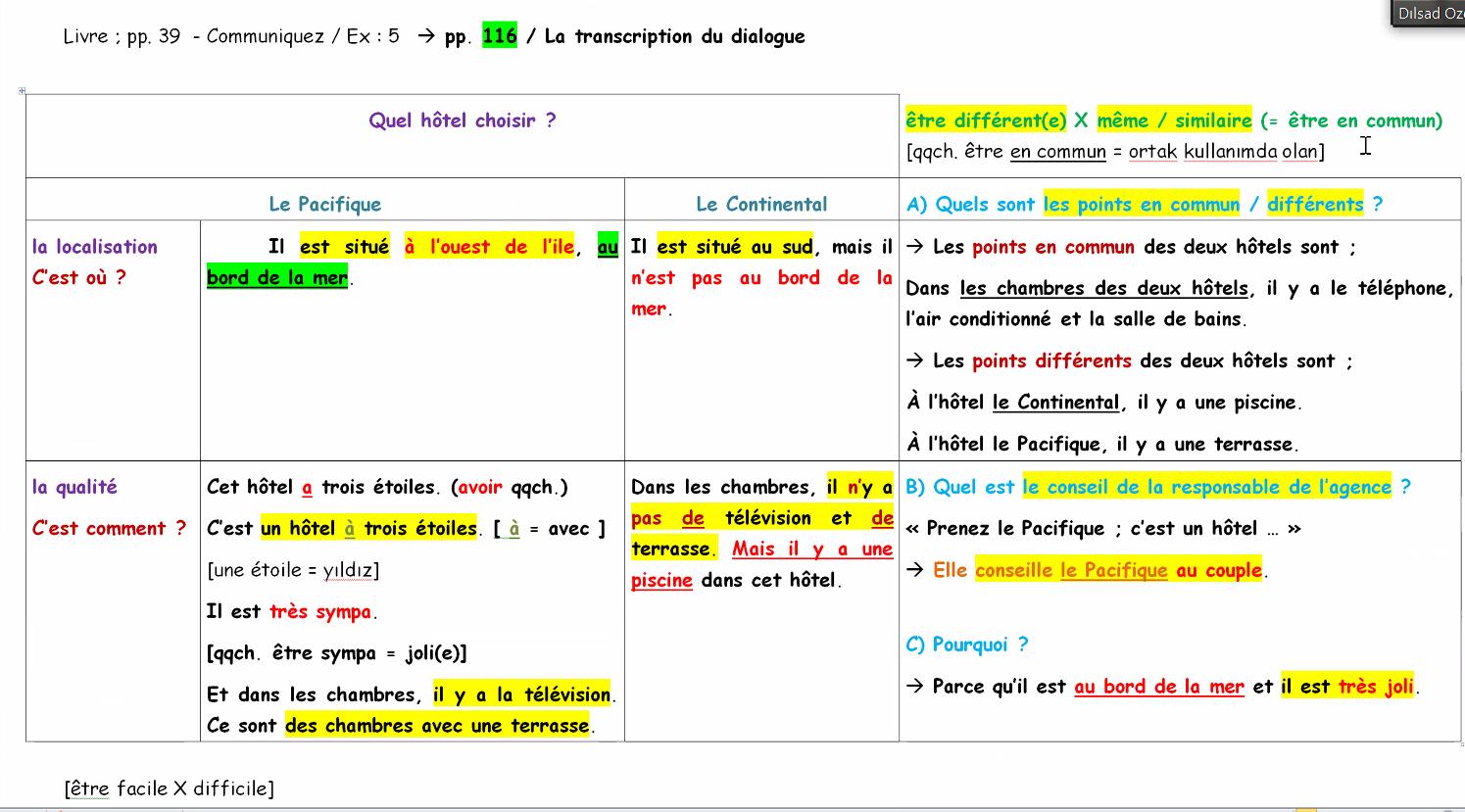Viewport: 1465px width, 812px height.
Task: Click the spell-flagged Turkish word 'yıldız'
Action: (347, 570)
